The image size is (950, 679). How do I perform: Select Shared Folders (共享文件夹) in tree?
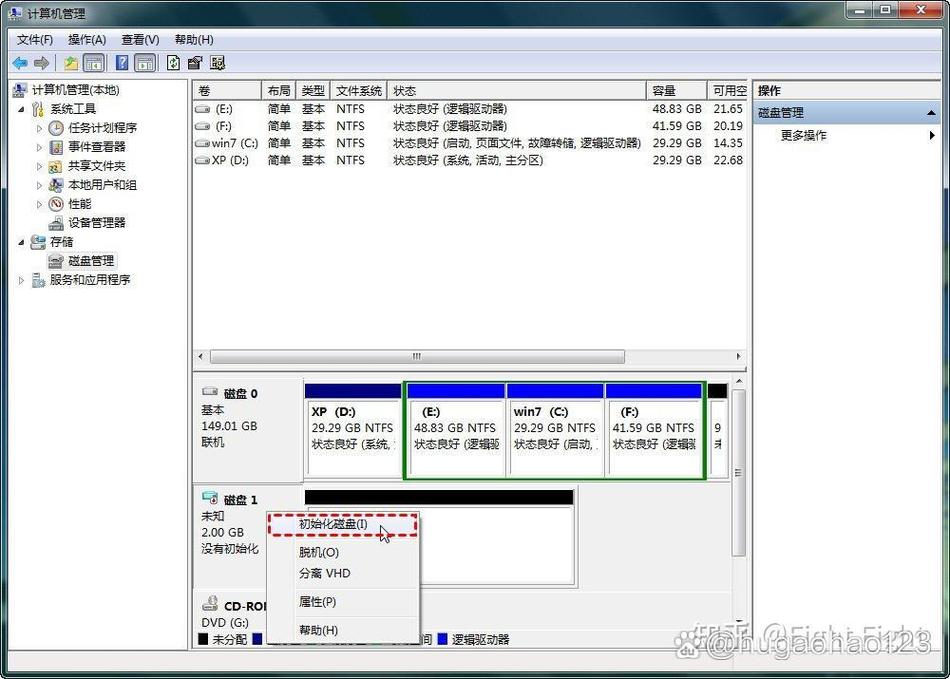(x=96, y=166)
